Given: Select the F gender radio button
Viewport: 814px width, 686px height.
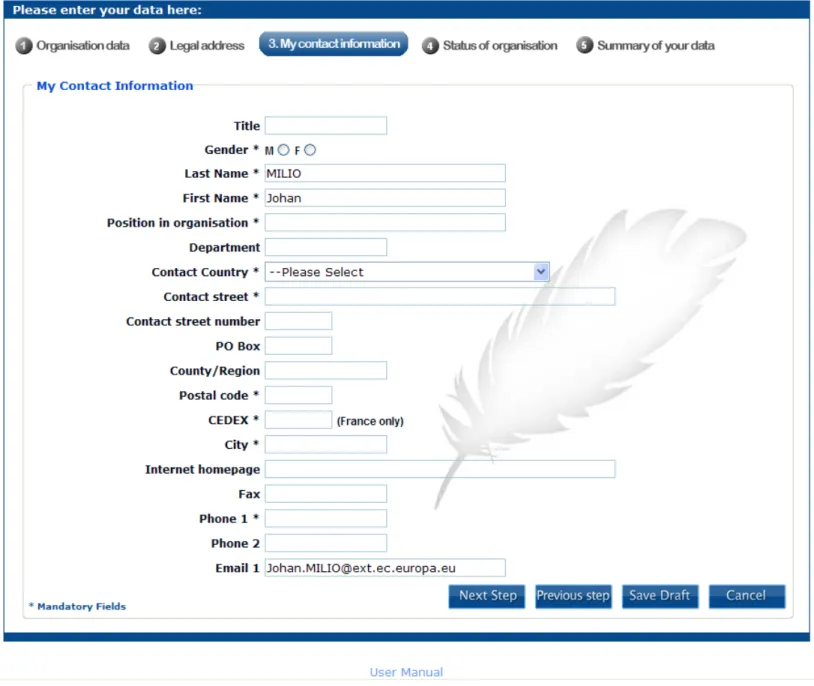Looking at the screenshot, I should [x=310, y=150].
